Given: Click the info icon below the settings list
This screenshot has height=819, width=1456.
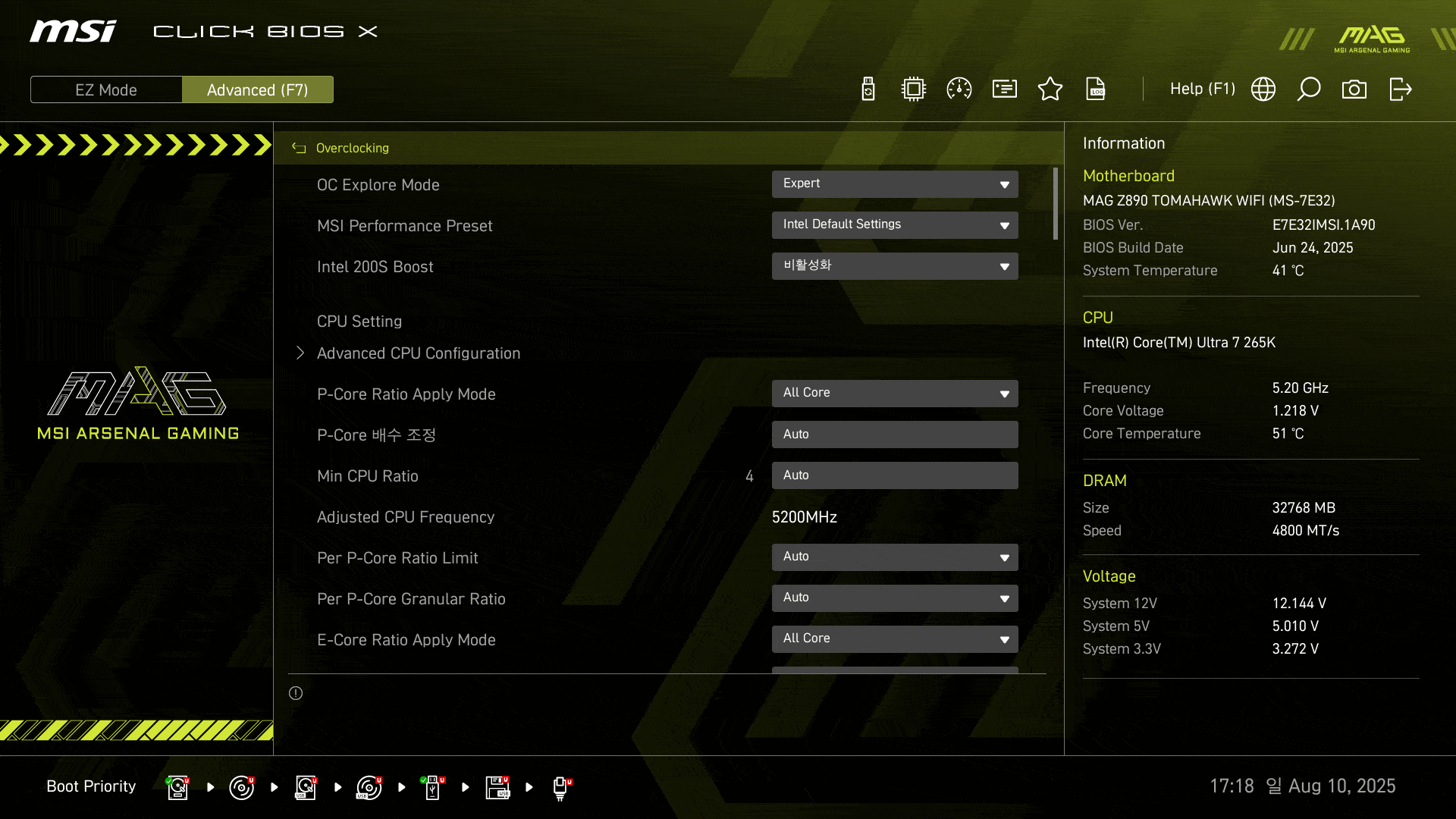Looking at the screenshot, I should [x=296, y=693].
